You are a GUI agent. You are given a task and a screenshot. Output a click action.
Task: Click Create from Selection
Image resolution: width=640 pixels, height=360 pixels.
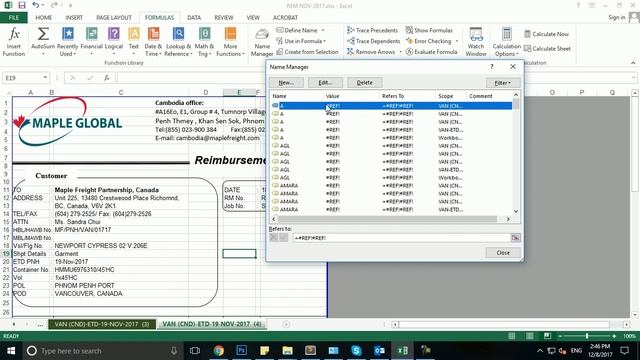click(307, 52)
